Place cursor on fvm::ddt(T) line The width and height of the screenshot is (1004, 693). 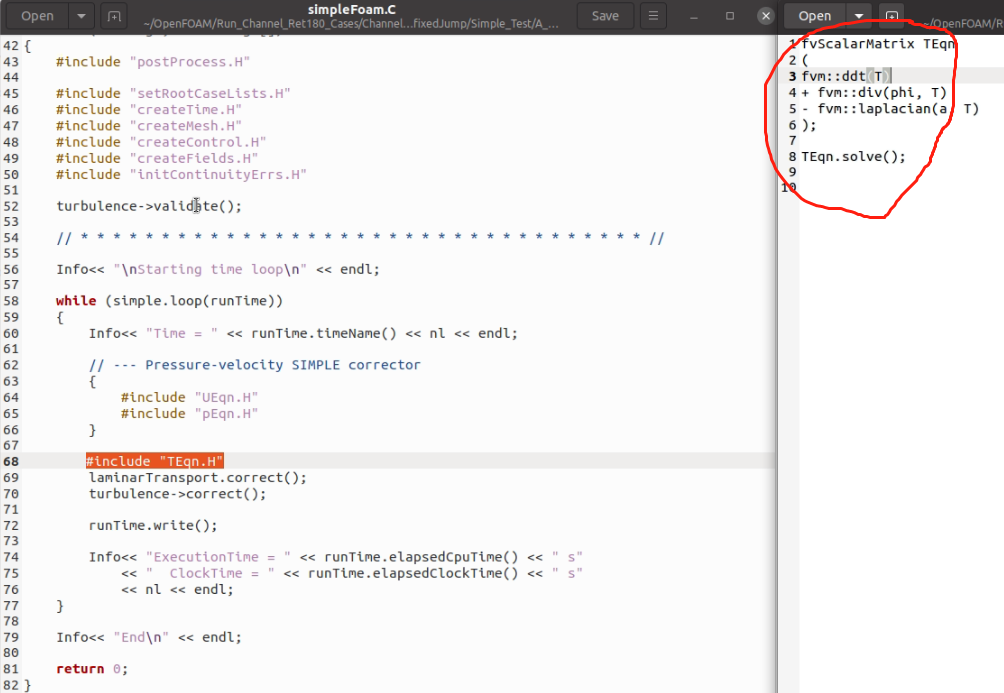click(845, 77)
